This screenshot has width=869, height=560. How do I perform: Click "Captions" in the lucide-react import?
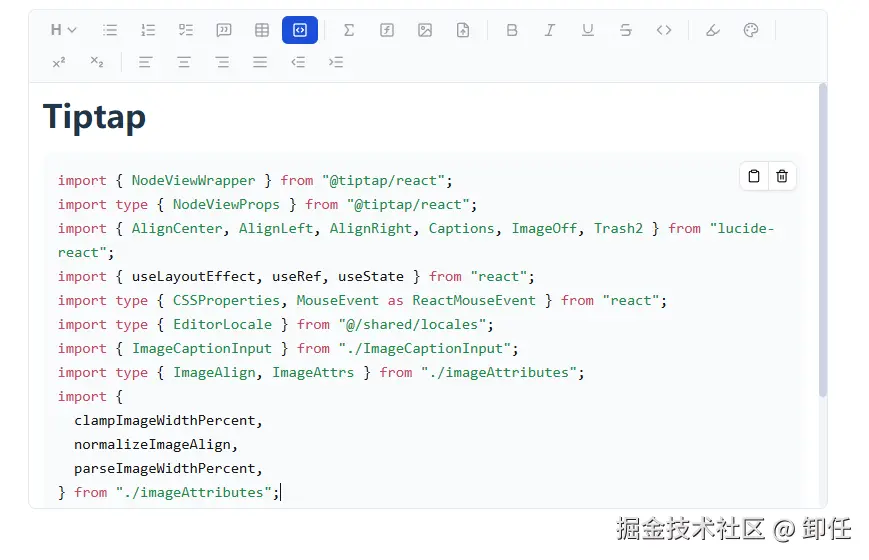[x=461, y=228]
